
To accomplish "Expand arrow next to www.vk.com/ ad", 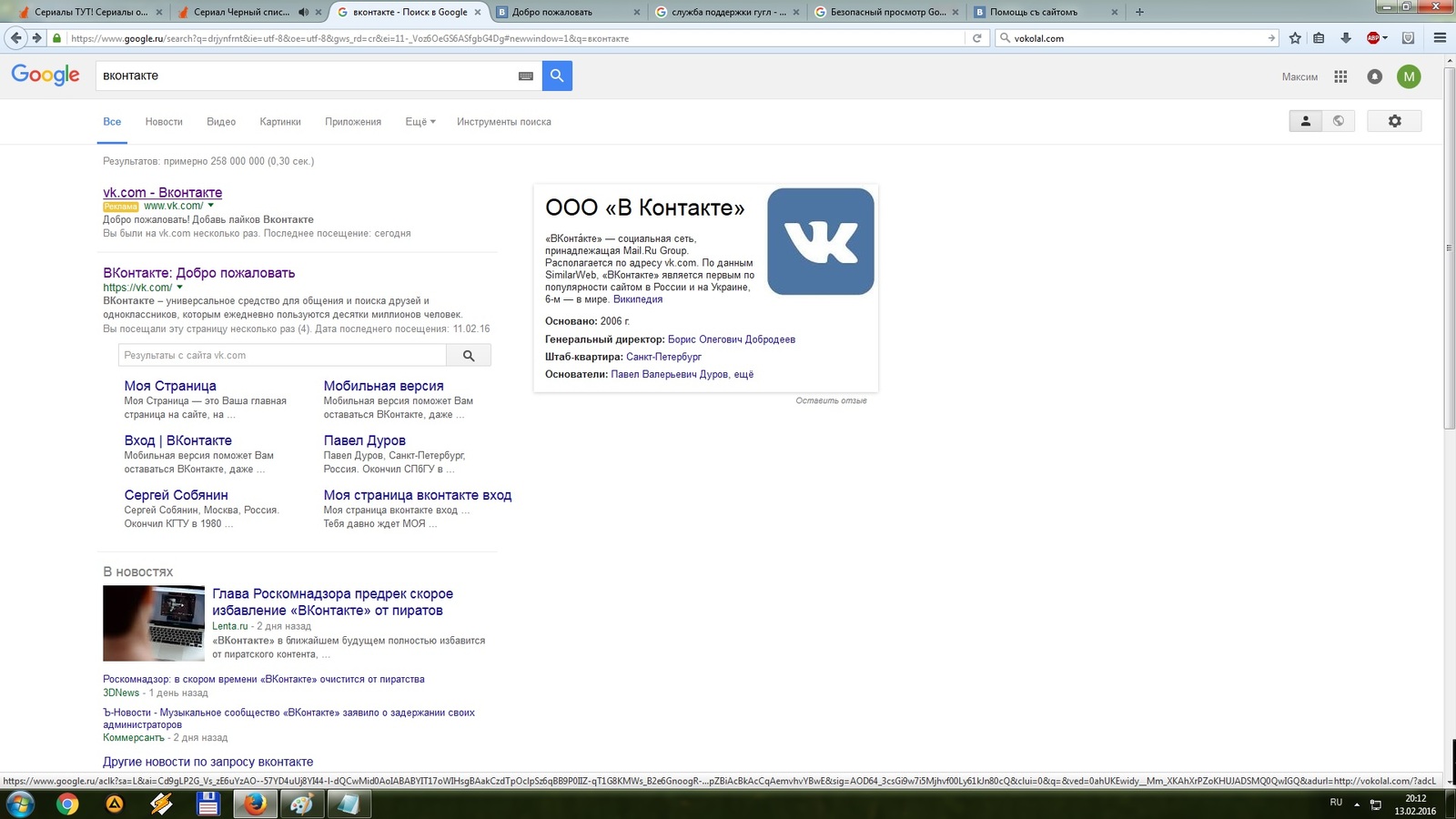I will tap(210, 206).
